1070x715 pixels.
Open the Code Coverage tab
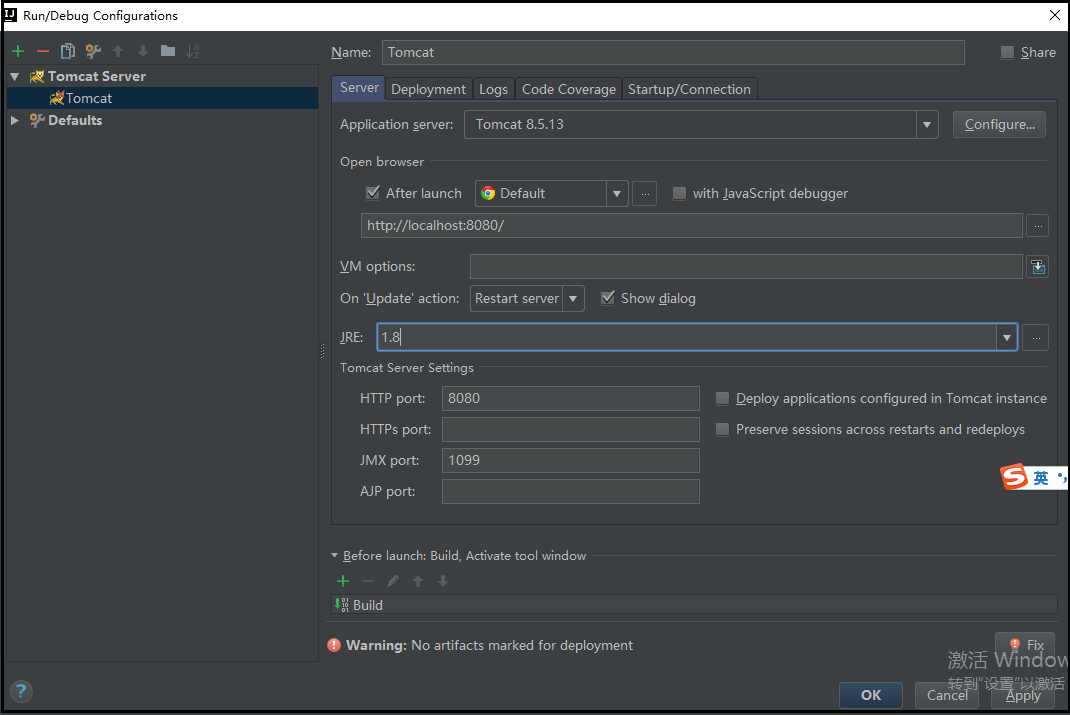click(x=568, y=89)
